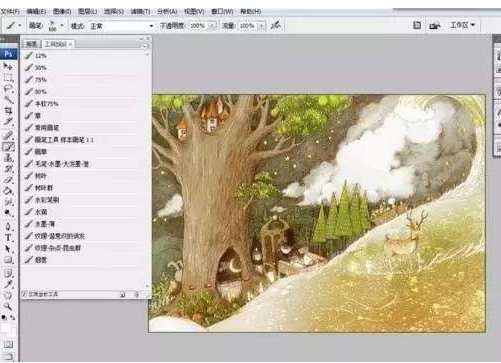Click the opacity 100% input field
The height and width of the screenshot is (363, 501).
click(198, 26)
